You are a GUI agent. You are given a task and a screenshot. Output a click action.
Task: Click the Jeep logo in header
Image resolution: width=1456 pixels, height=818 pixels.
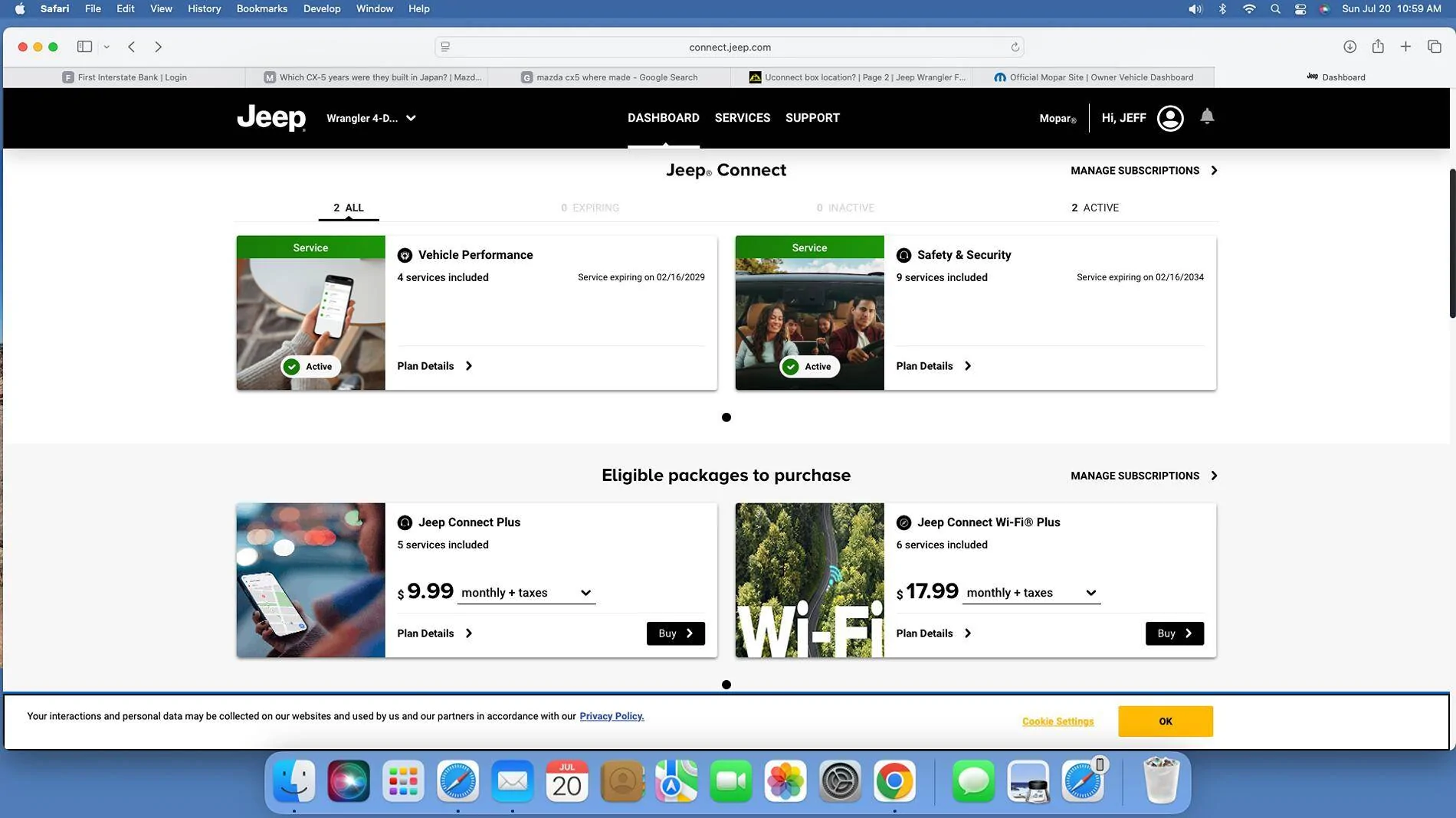(271, 118)
